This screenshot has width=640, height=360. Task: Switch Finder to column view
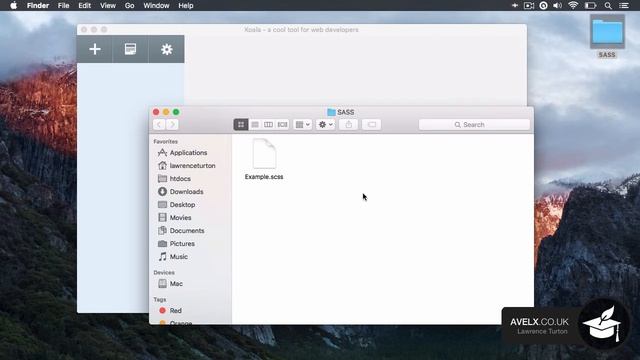click(268, 124)
